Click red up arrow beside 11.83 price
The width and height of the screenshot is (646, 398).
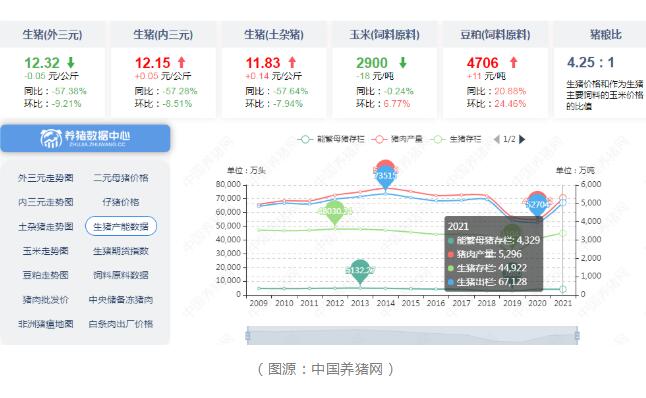click(x=292, y=63)
